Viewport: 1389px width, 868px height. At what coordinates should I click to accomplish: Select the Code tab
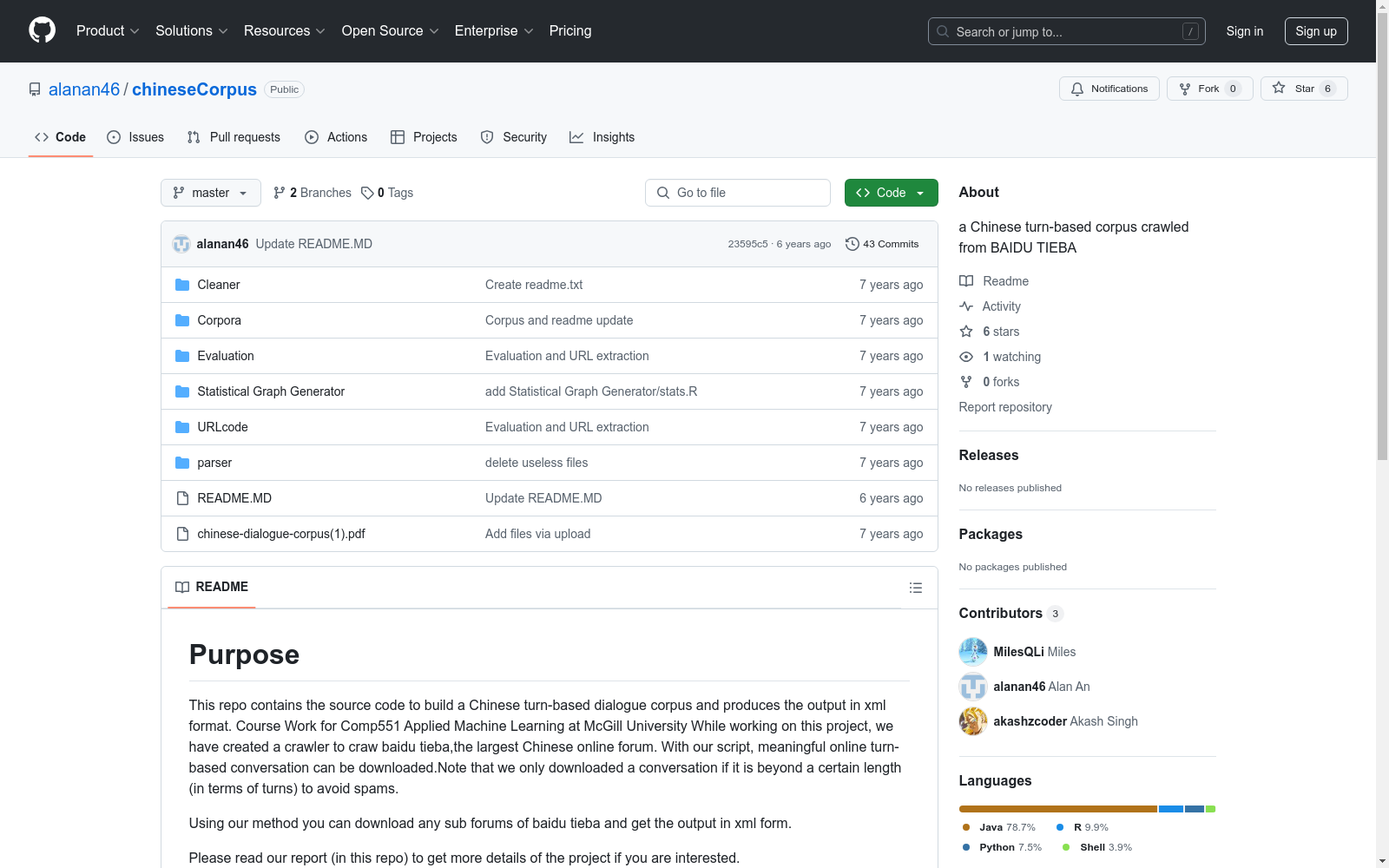pyautogui.click(x=61, y=137)
